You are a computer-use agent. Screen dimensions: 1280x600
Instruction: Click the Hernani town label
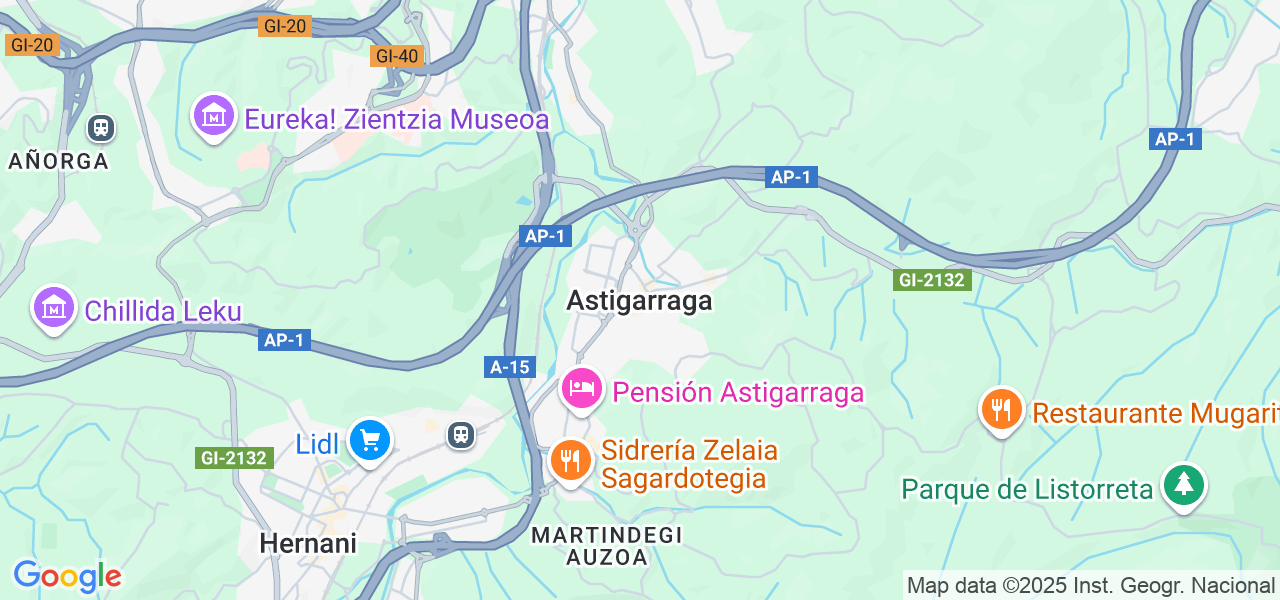308,543
